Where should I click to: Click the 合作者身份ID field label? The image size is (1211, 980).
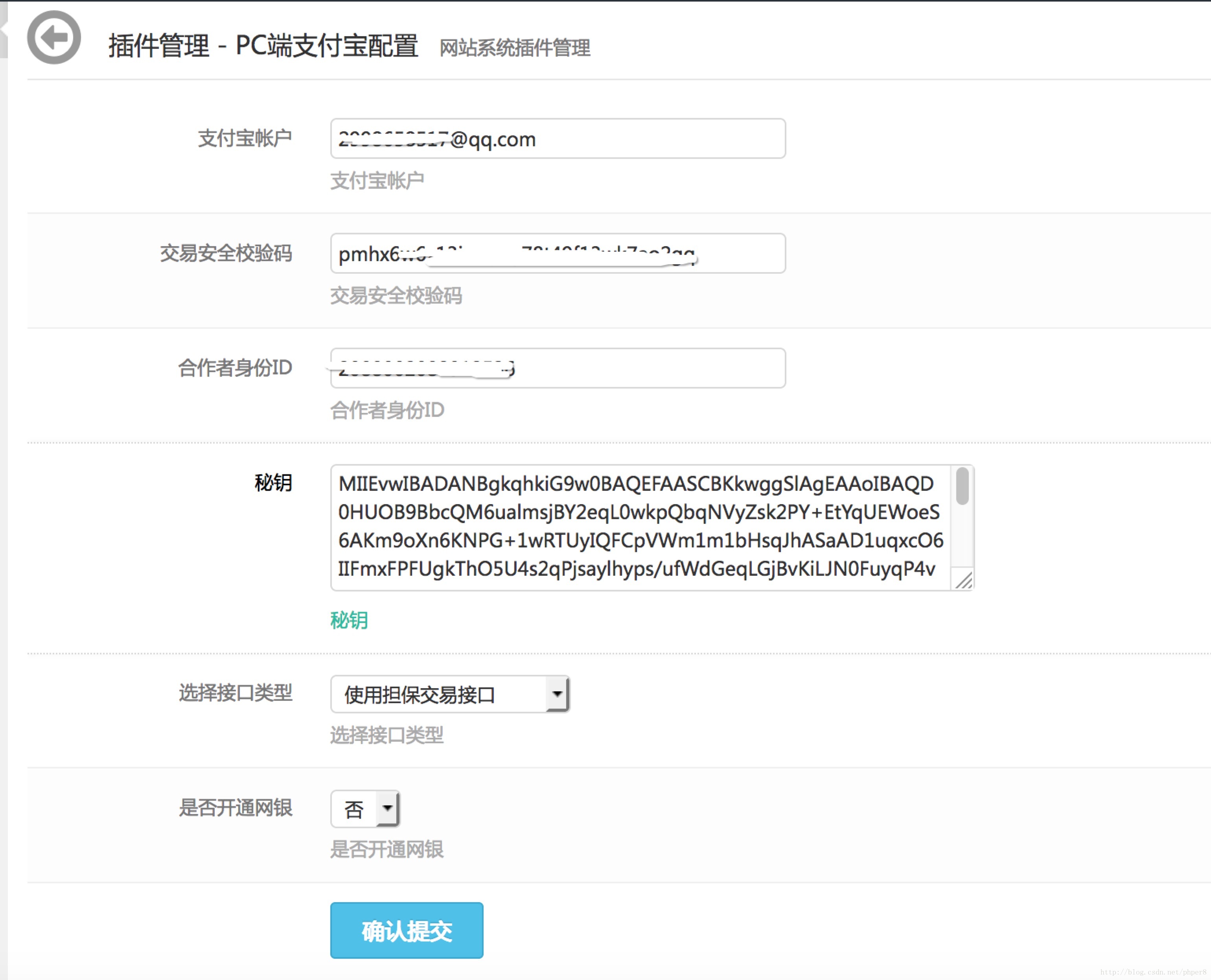point(235,367)
